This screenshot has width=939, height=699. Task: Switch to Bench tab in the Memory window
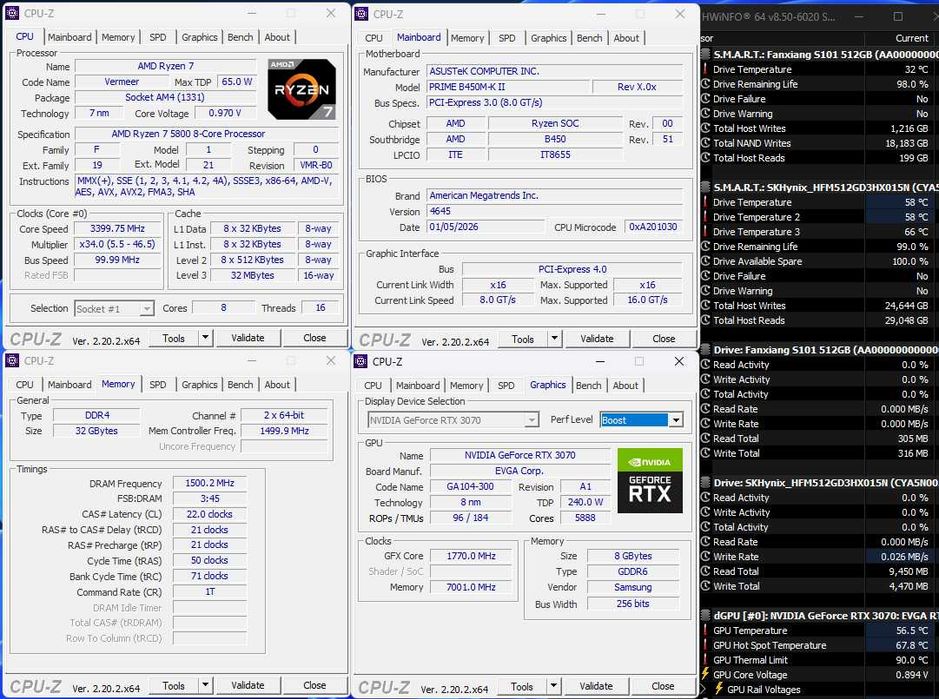(240, 385)
